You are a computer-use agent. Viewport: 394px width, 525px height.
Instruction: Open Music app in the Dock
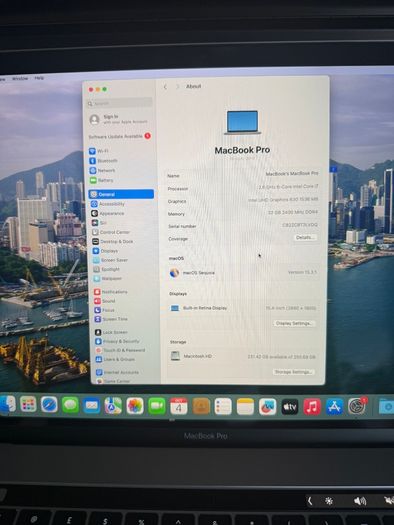312,407
